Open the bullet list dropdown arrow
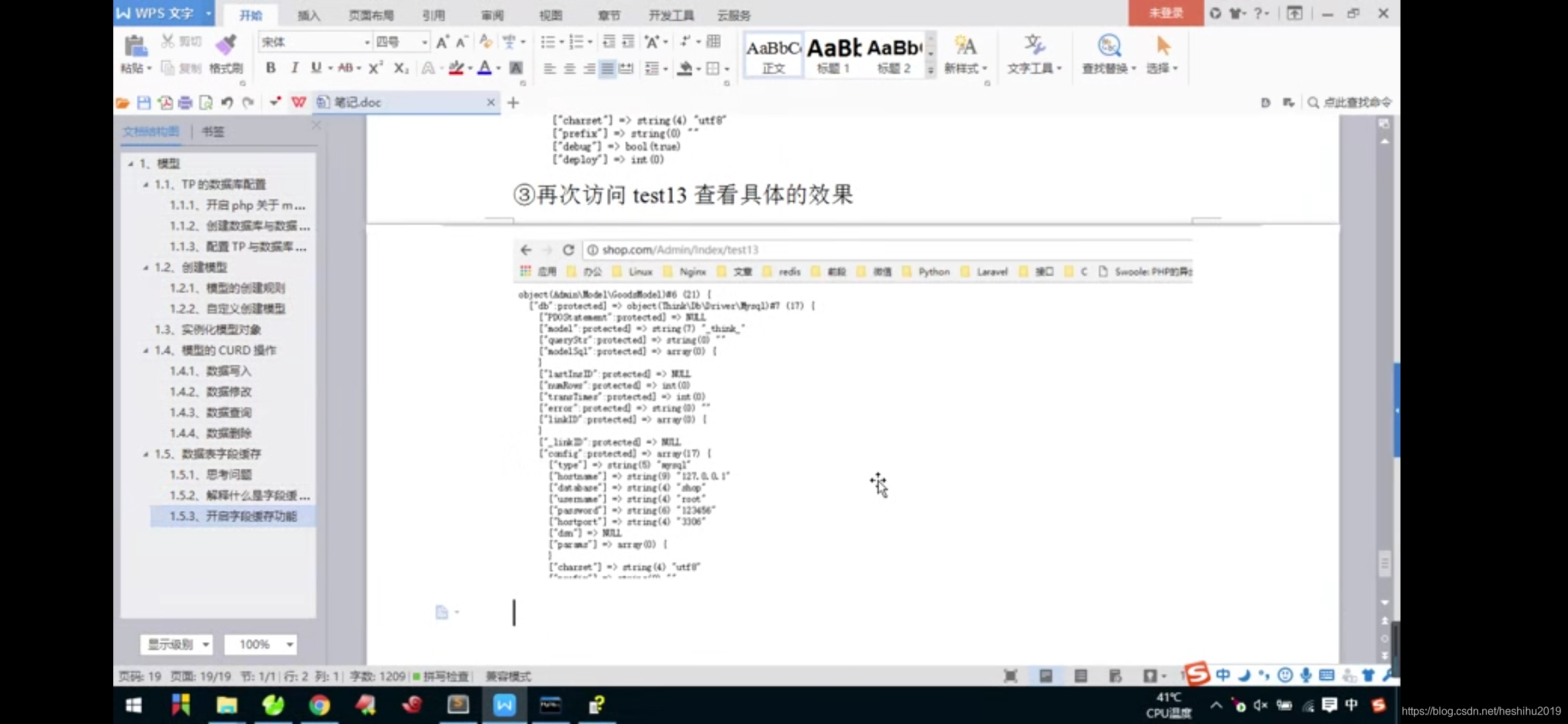 pos(562,42)
